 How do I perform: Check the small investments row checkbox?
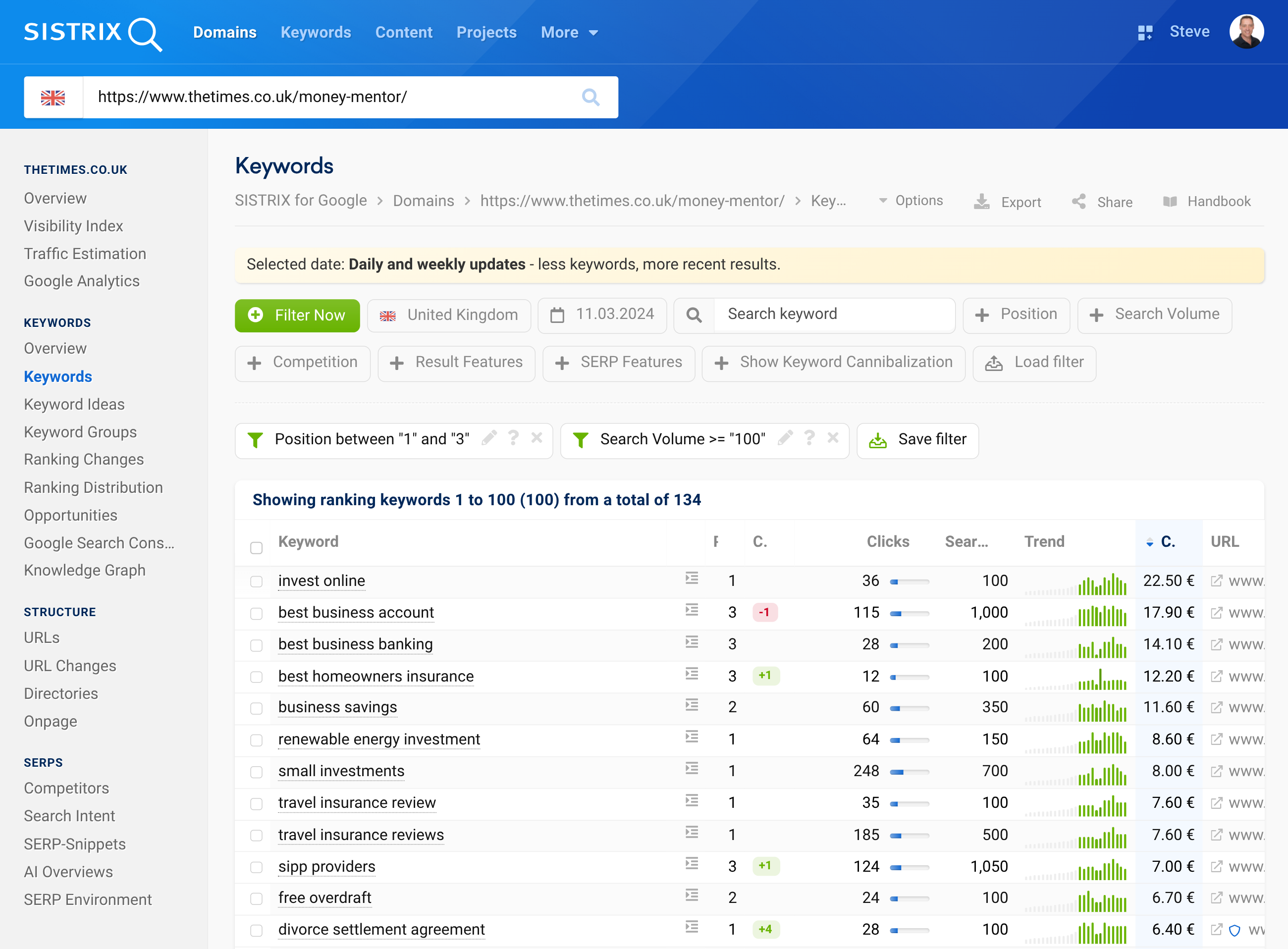(256, 772)
